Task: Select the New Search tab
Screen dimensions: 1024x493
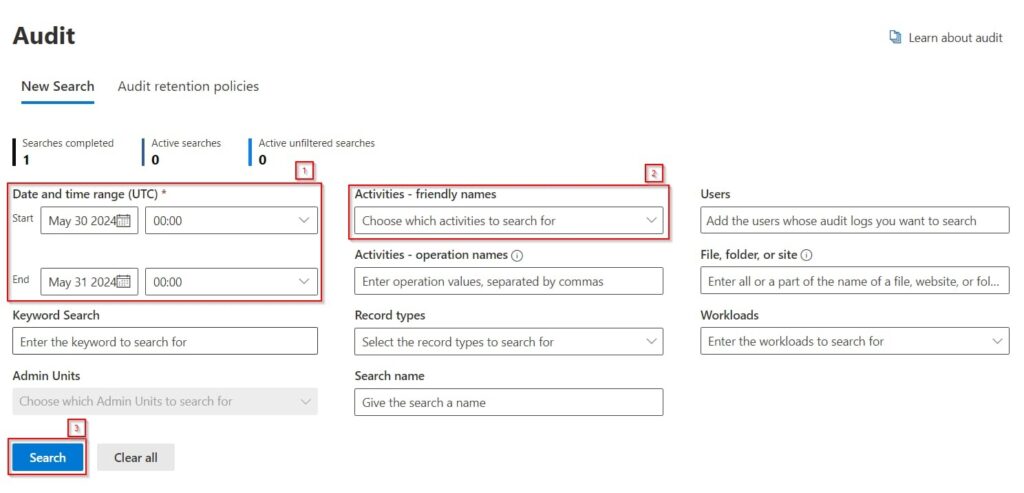Action: click(58, 87)
